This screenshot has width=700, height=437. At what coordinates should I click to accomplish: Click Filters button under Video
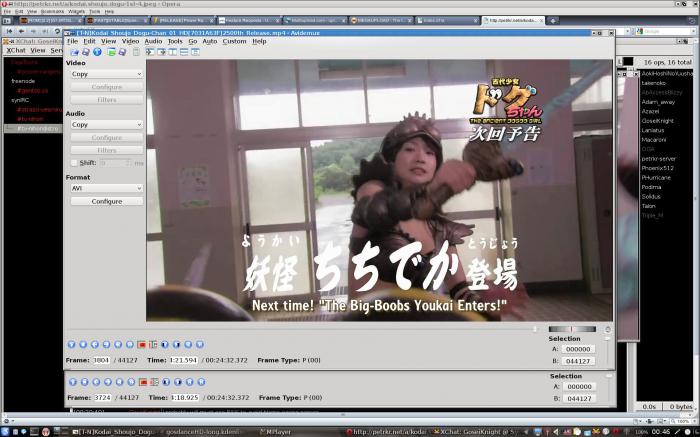click(x=107, y=100)
